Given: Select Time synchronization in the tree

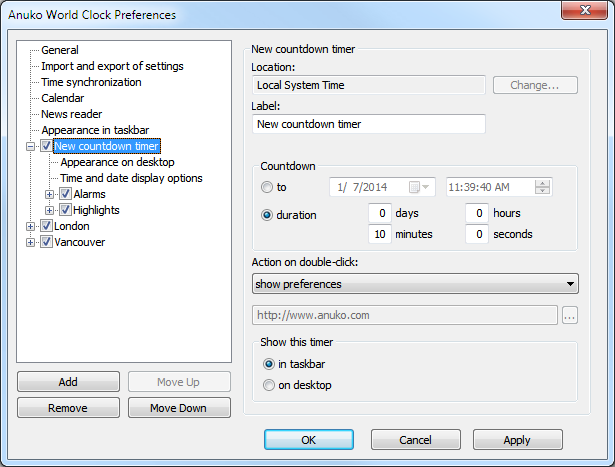Looking at the screenshot, I should pyautogui.click(x=91, y=82).
